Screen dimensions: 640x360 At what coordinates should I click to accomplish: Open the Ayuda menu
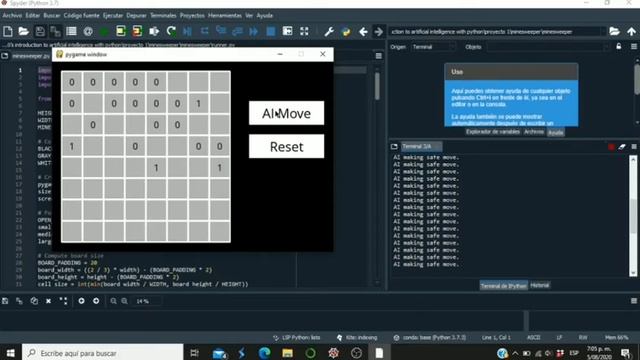tap(264, 16)
